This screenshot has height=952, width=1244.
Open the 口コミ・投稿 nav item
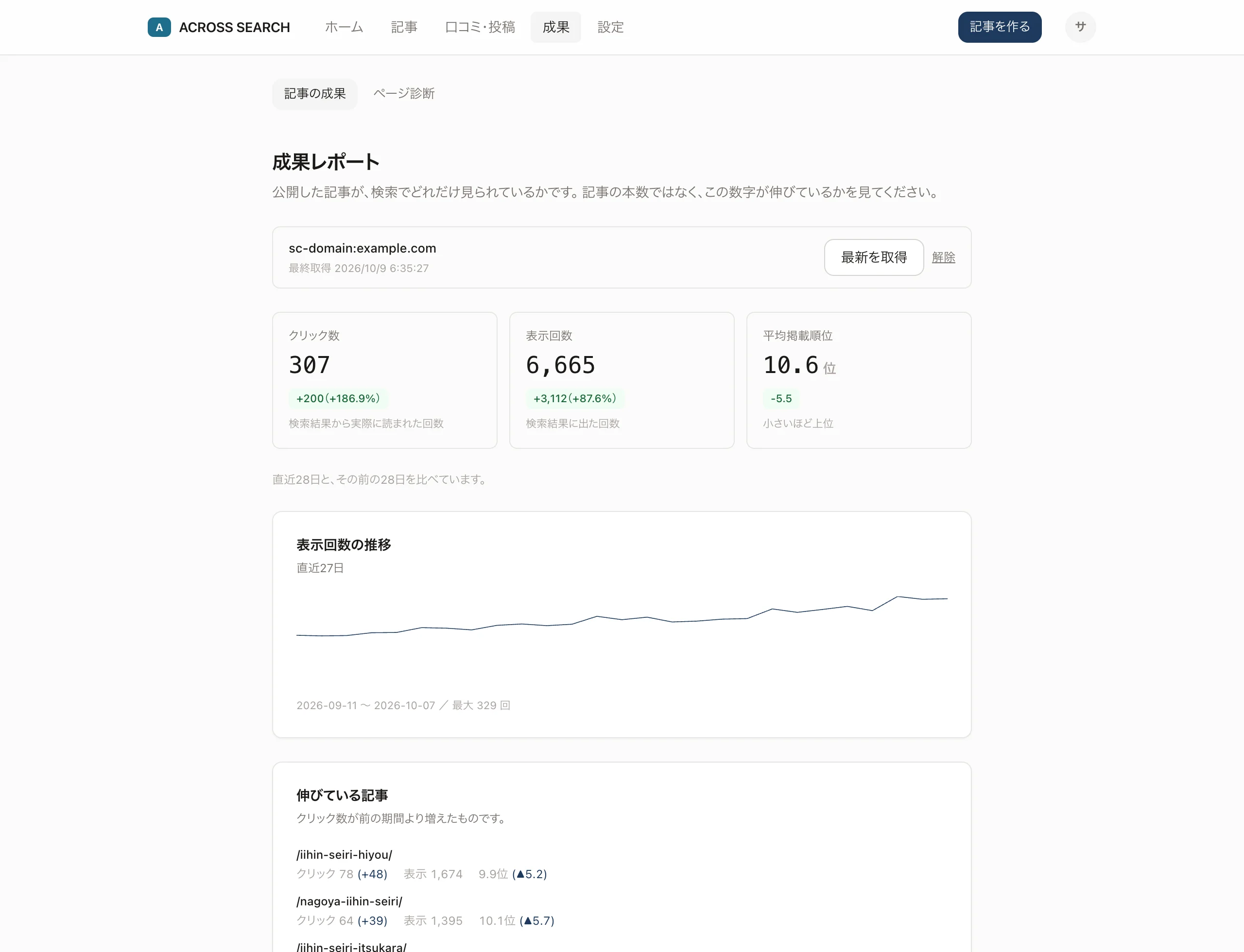tap(480, 27)
